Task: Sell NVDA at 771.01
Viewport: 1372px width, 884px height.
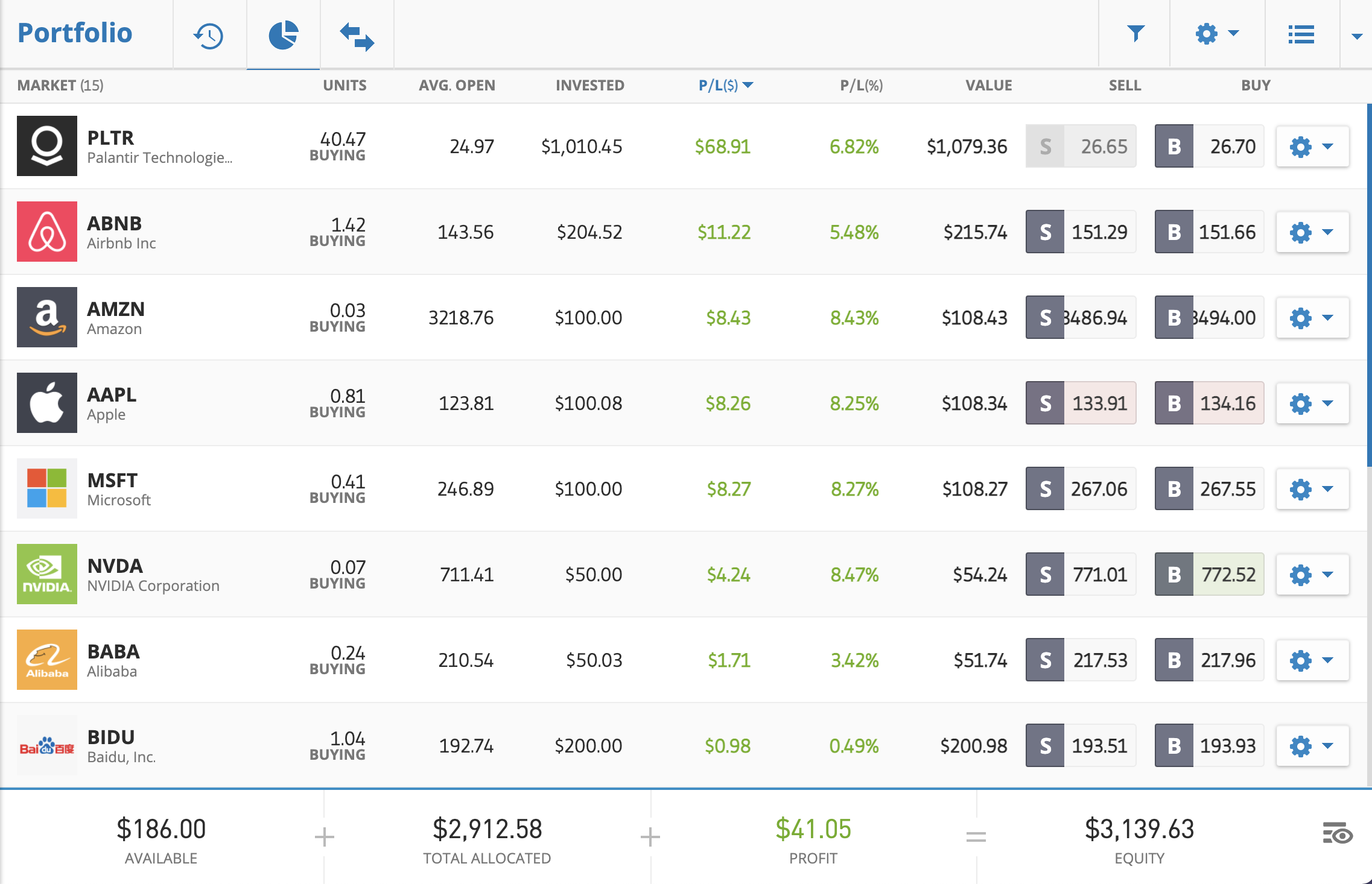Action: pyautogui.click(x=1081, y=574)
